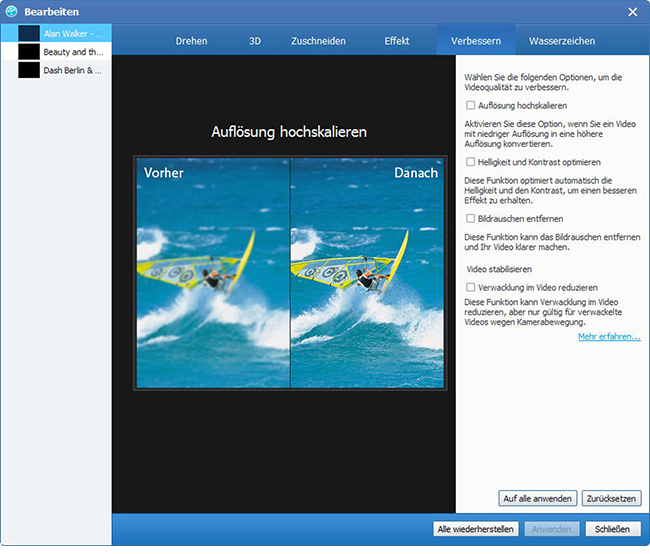Switch to the Wasserzeichen tab
Image resolution: width=650 pixels, height=554 pixels.
coord(562,41)
